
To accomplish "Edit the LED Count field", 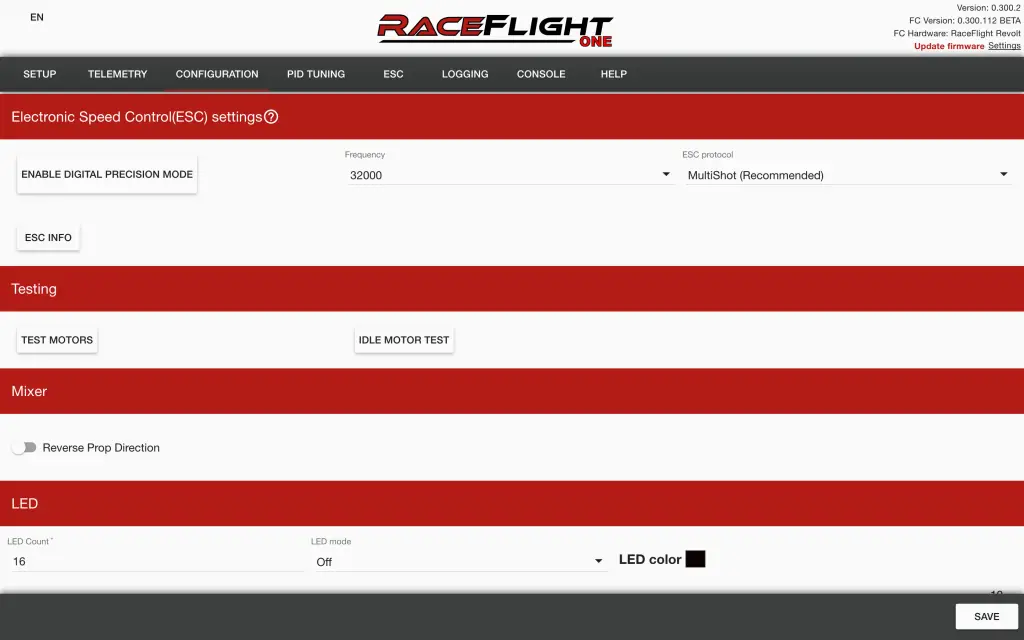I will (x=150, y=561).
